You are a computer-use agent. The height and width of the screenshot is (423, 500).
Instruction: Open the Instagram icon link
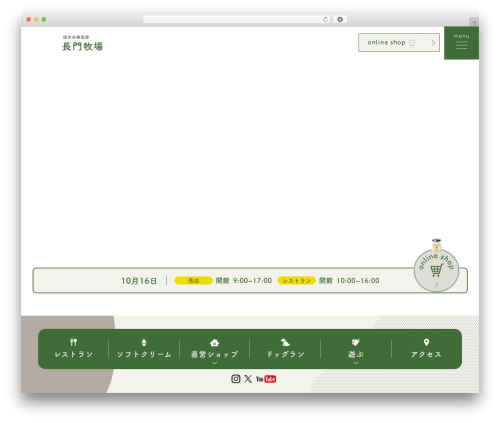236,379
